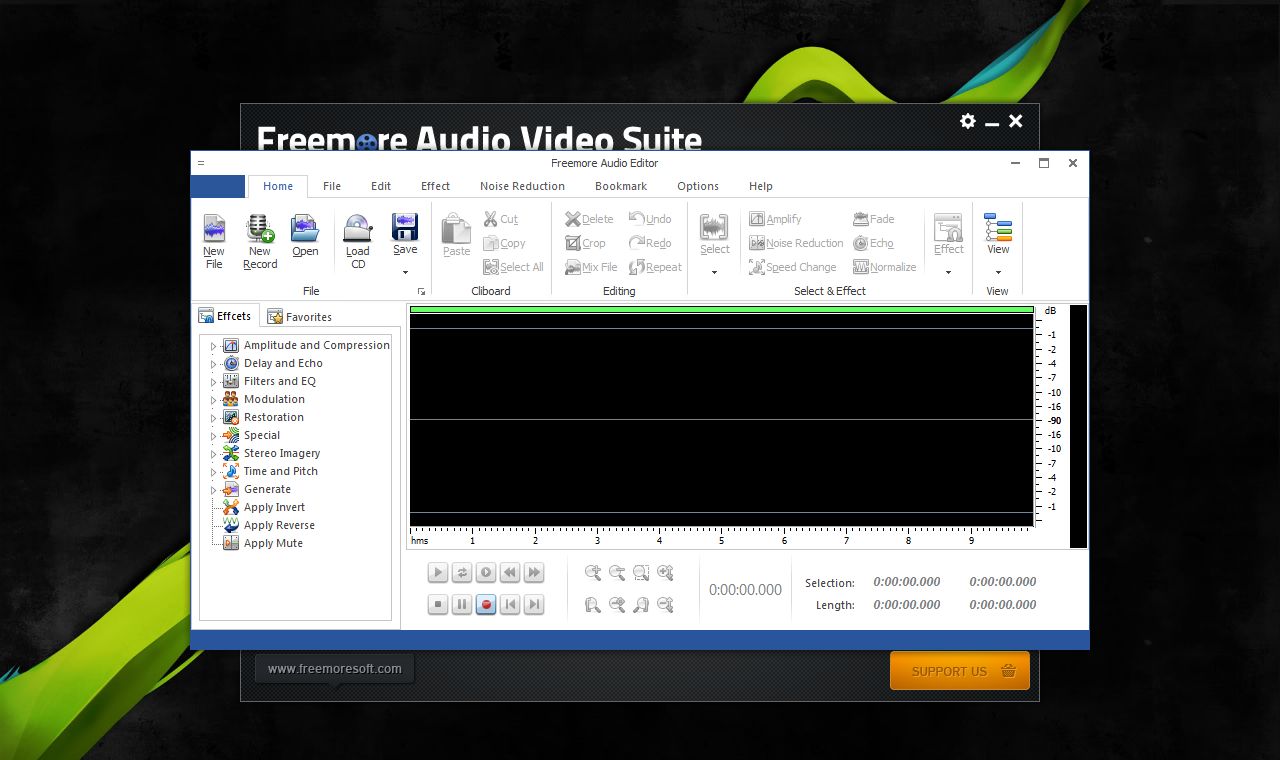The image size is (1280, 760).
Task: Click the Stop button
Action: click(438, 605)
